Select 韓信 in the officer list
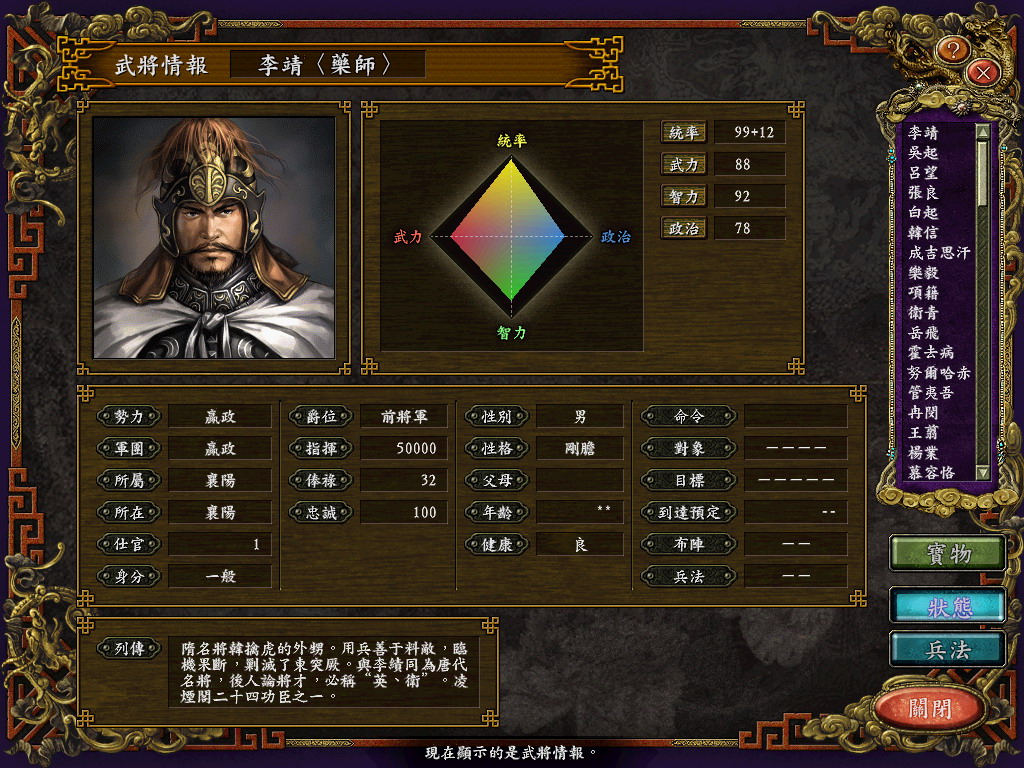The height and width of the screenshot is (768, 1024). click(x=923, y=232)
